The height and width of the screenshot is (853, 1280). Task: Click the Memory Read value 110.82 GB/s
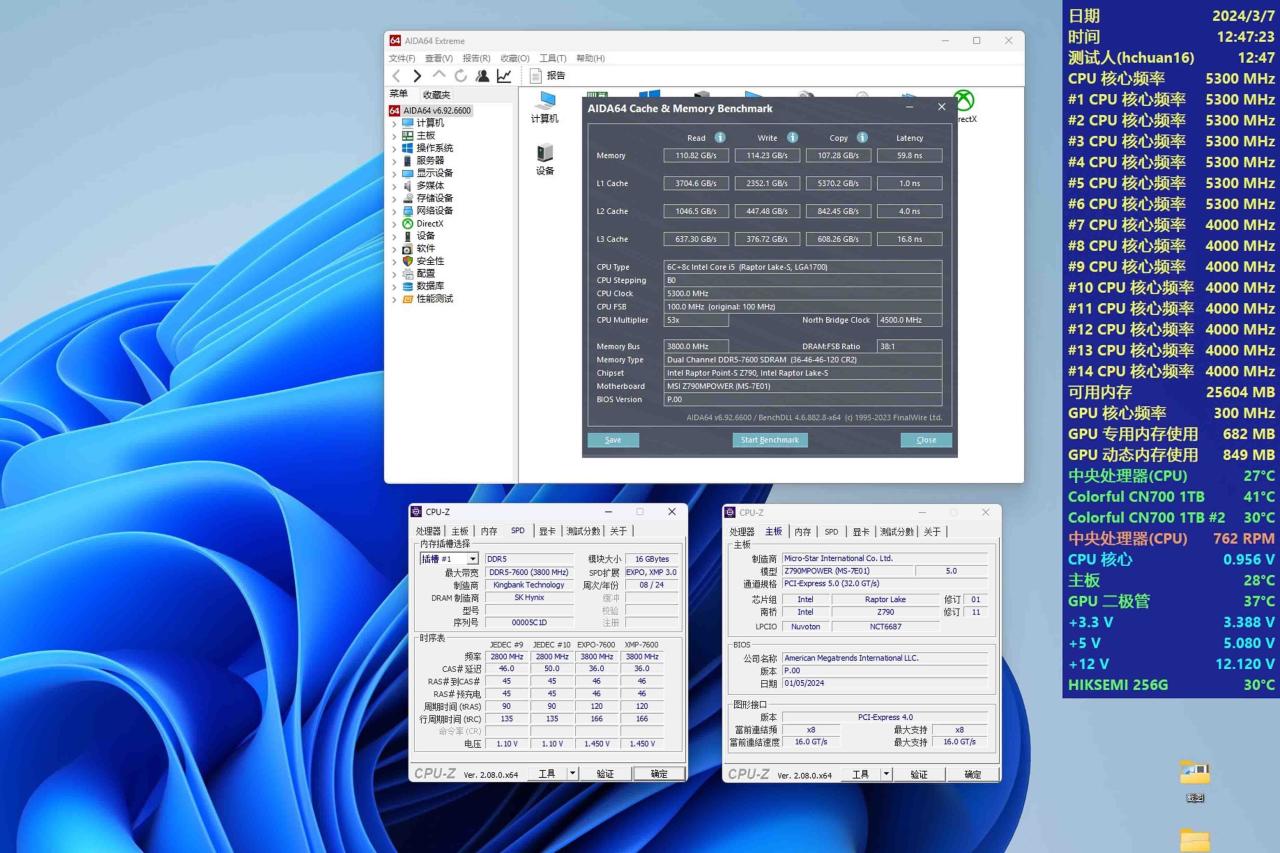click(696, 156)
